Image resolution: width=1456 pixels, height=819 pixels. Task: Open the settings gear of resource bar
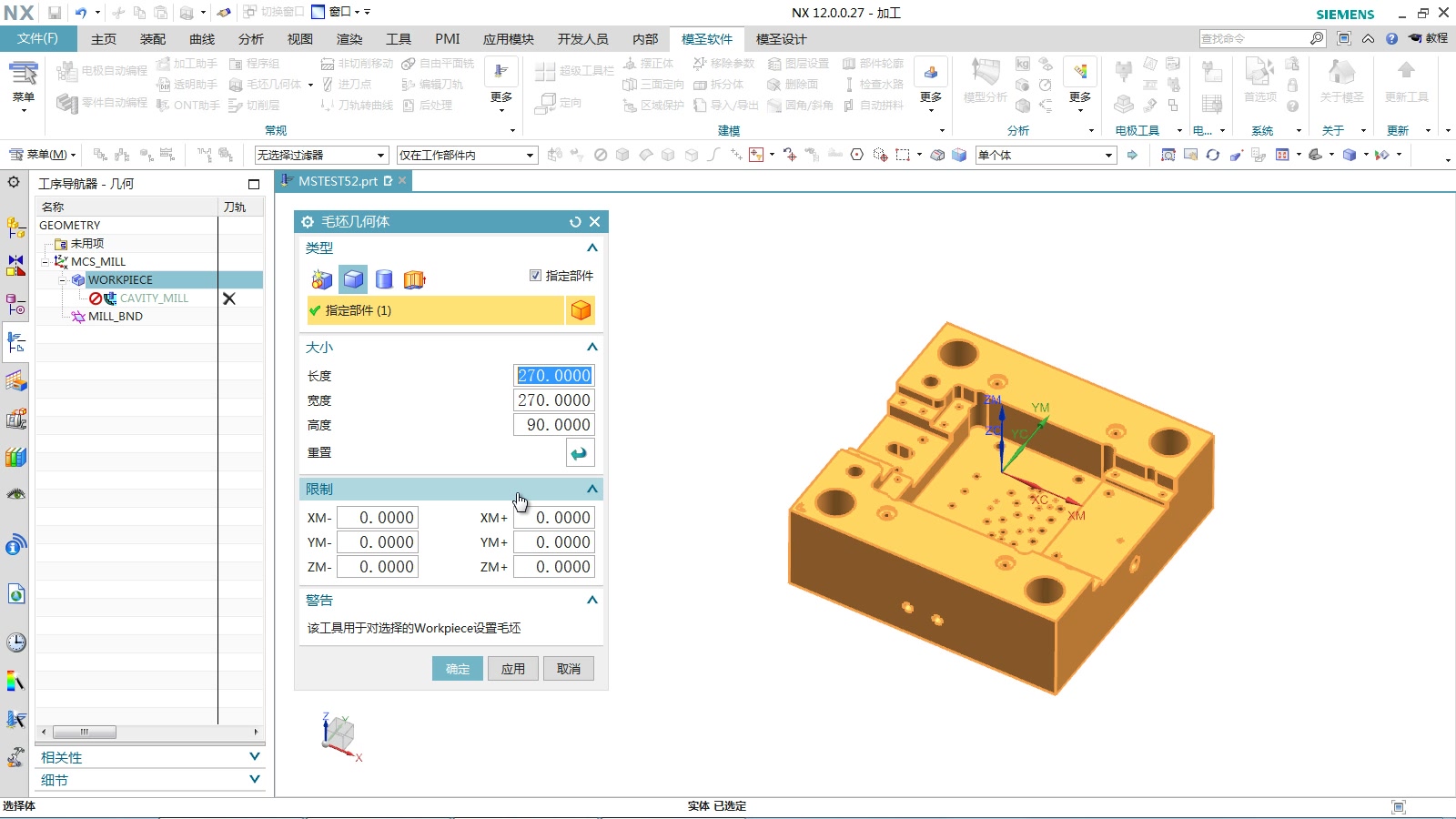(14, 182)
